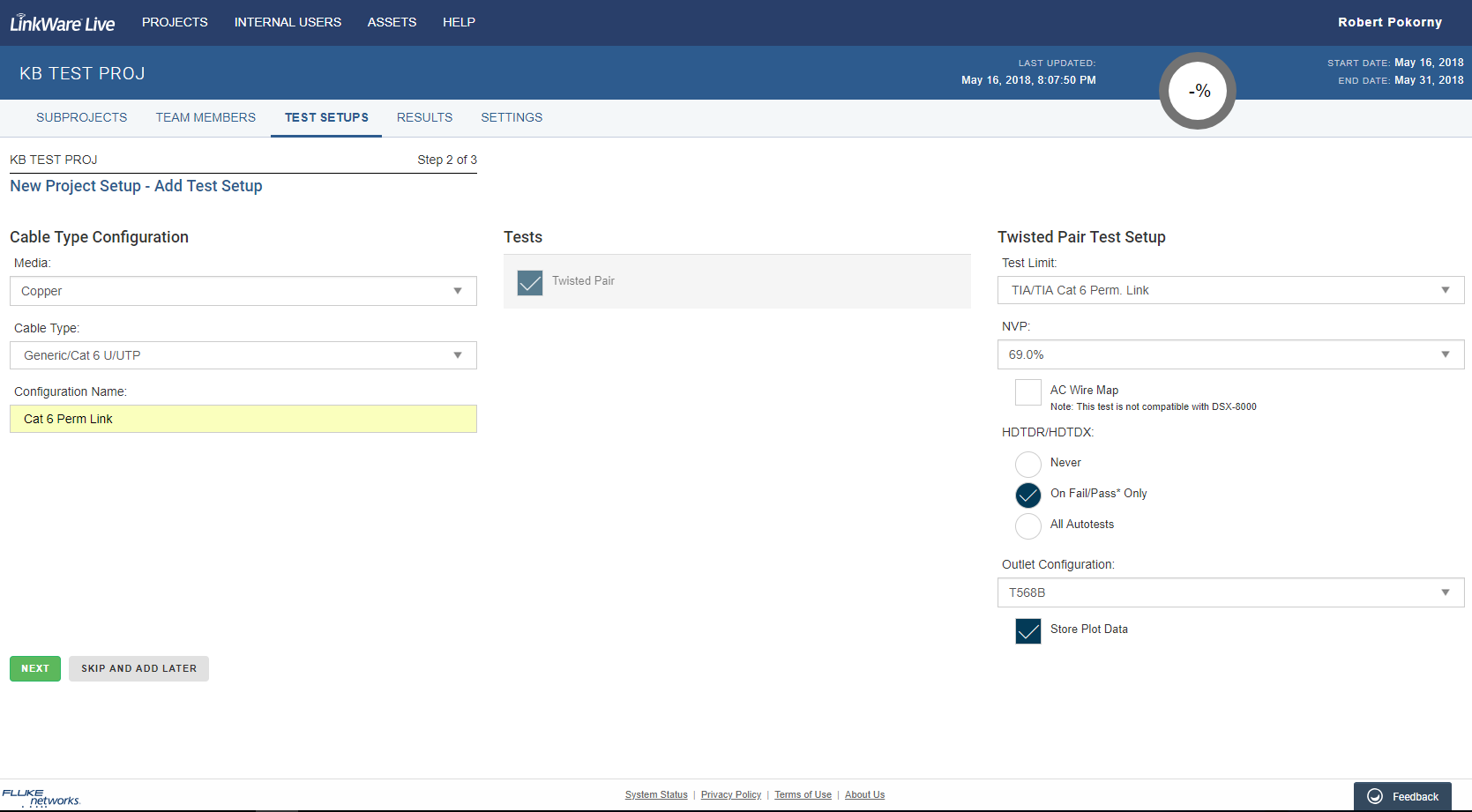The height and width of the screenshot is (812, 1472).
Task: Click the 'Tests' section heading
Action: (x=523, y=237)
